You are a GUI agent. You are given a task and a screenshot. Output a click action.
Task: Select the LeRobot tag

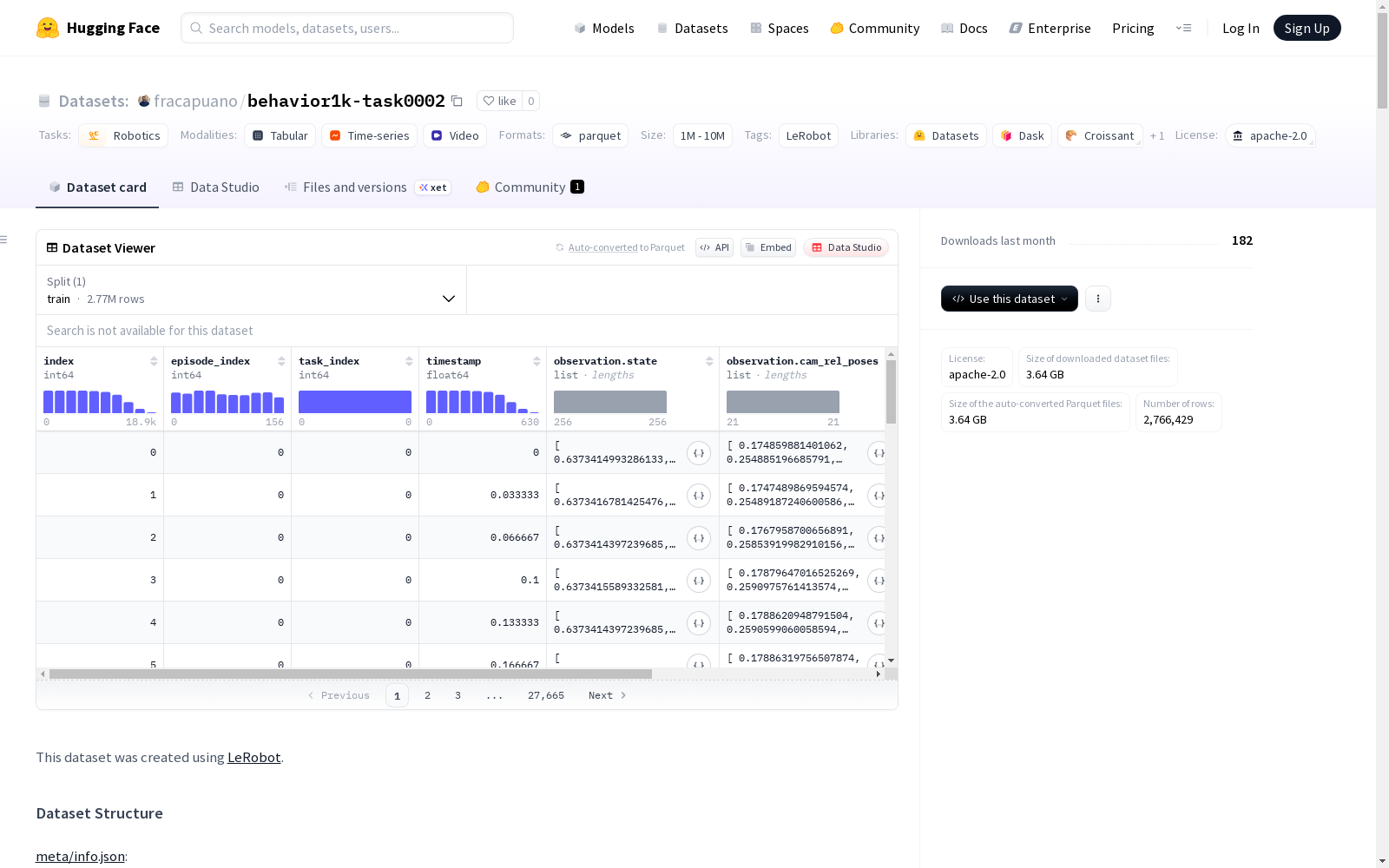point(808,135)
